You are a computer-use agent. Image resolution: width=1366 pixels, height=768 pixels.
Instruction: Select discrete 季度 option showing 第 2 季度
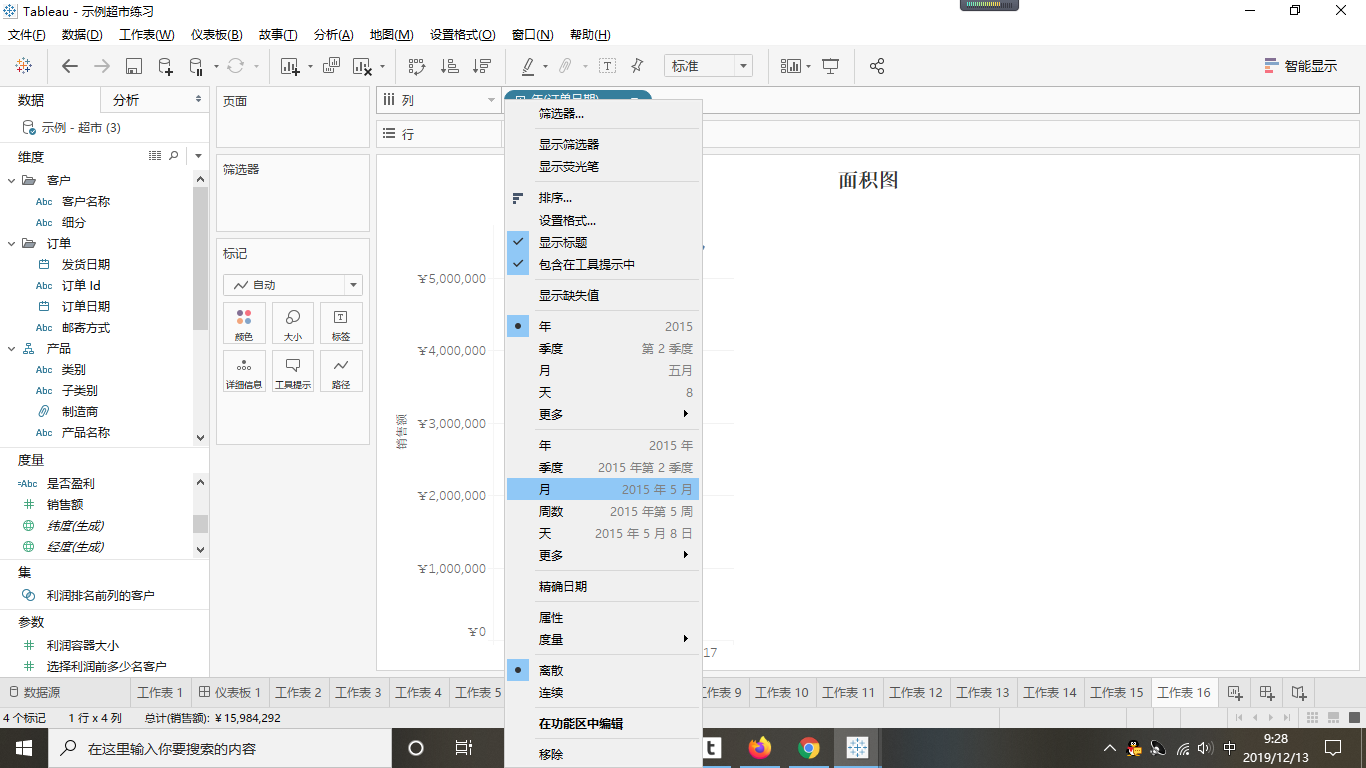pos(602,348)
